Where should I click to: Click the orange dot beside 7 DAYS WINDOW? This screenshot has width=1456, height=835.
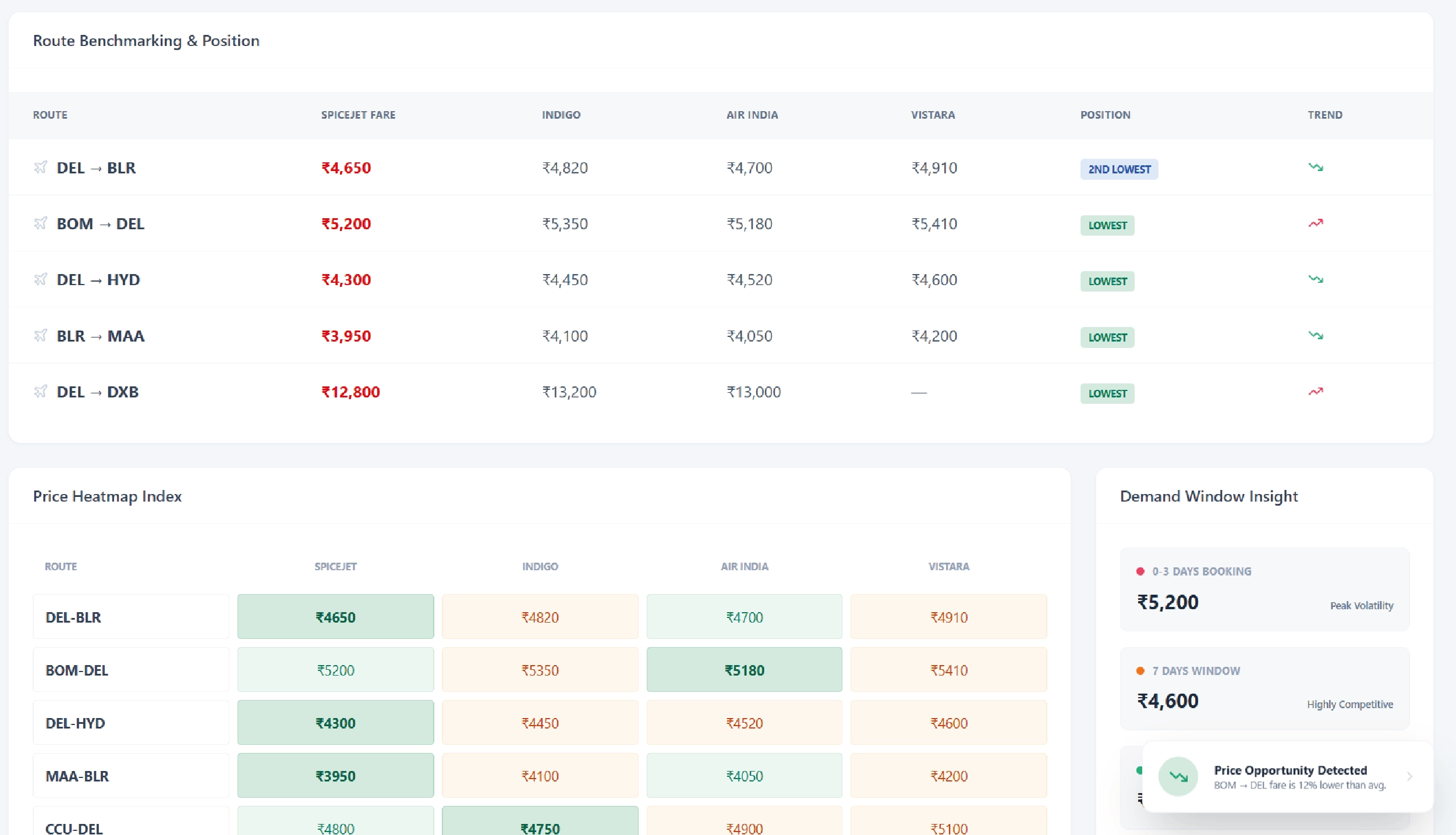pos(1139,670)
